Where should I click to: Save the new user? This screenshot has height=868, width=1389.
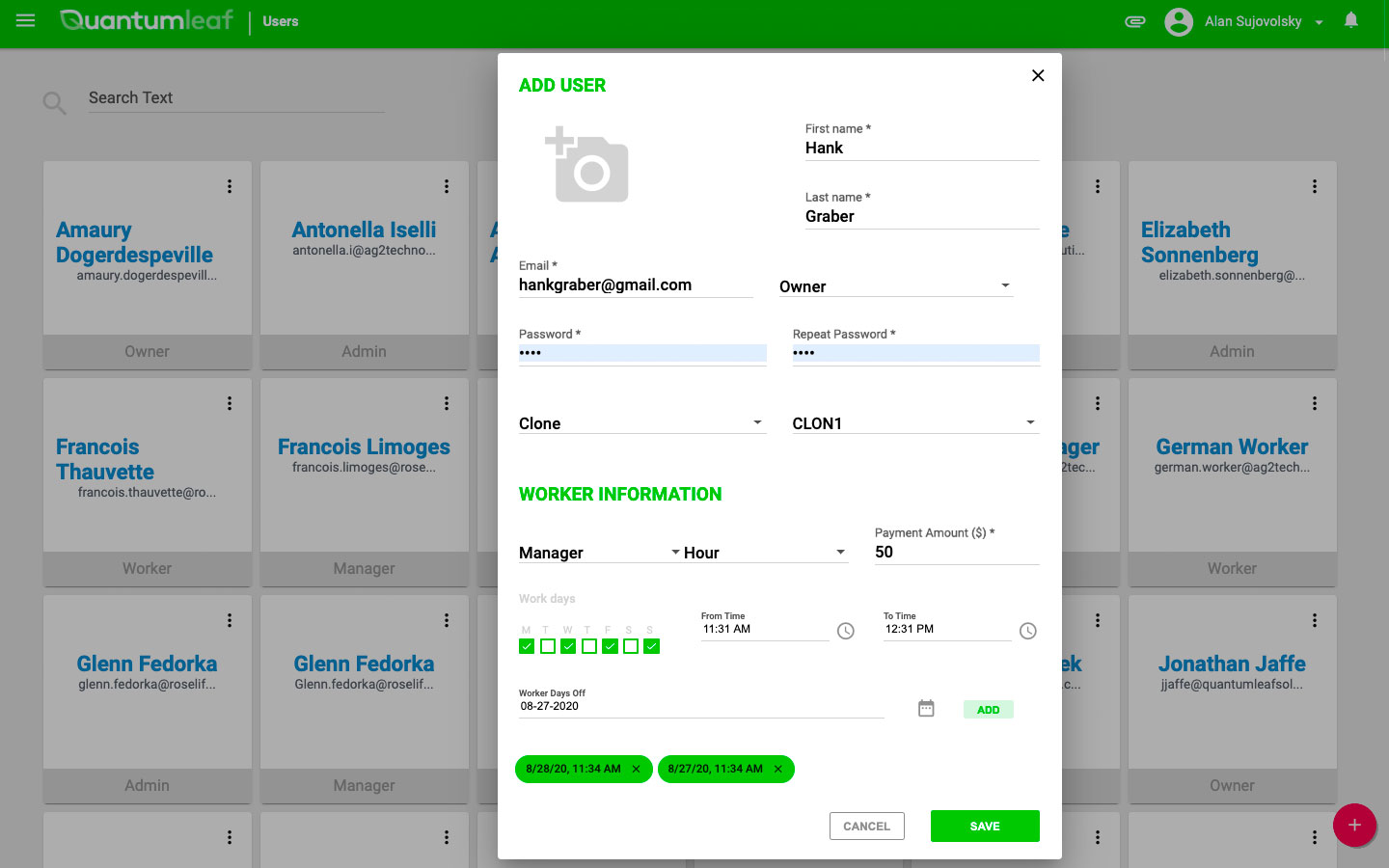pos(985,827)
